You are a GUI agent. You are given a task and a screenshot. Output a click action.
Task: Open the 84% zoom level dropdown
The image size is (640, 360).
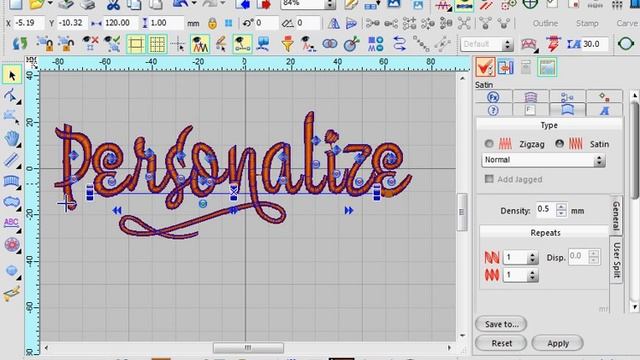[x=308, y=4]
